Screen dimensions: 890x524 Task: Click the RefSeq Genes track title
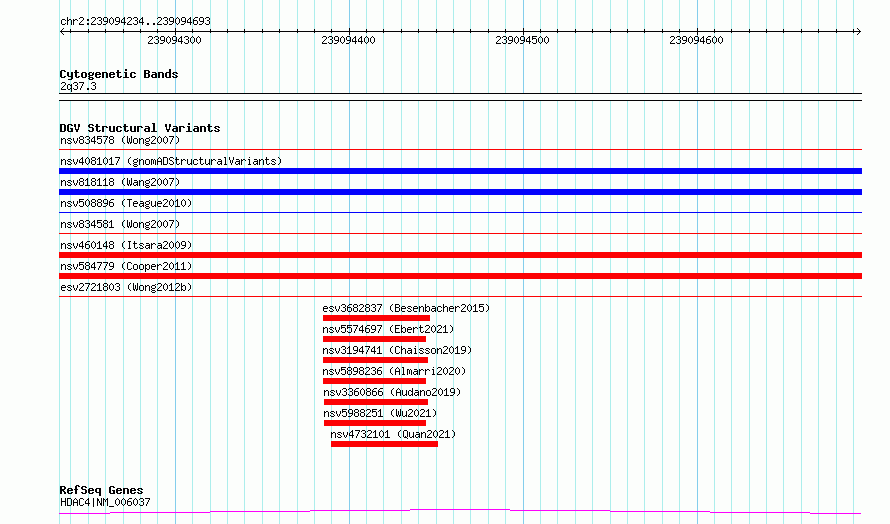pos(101,491)
